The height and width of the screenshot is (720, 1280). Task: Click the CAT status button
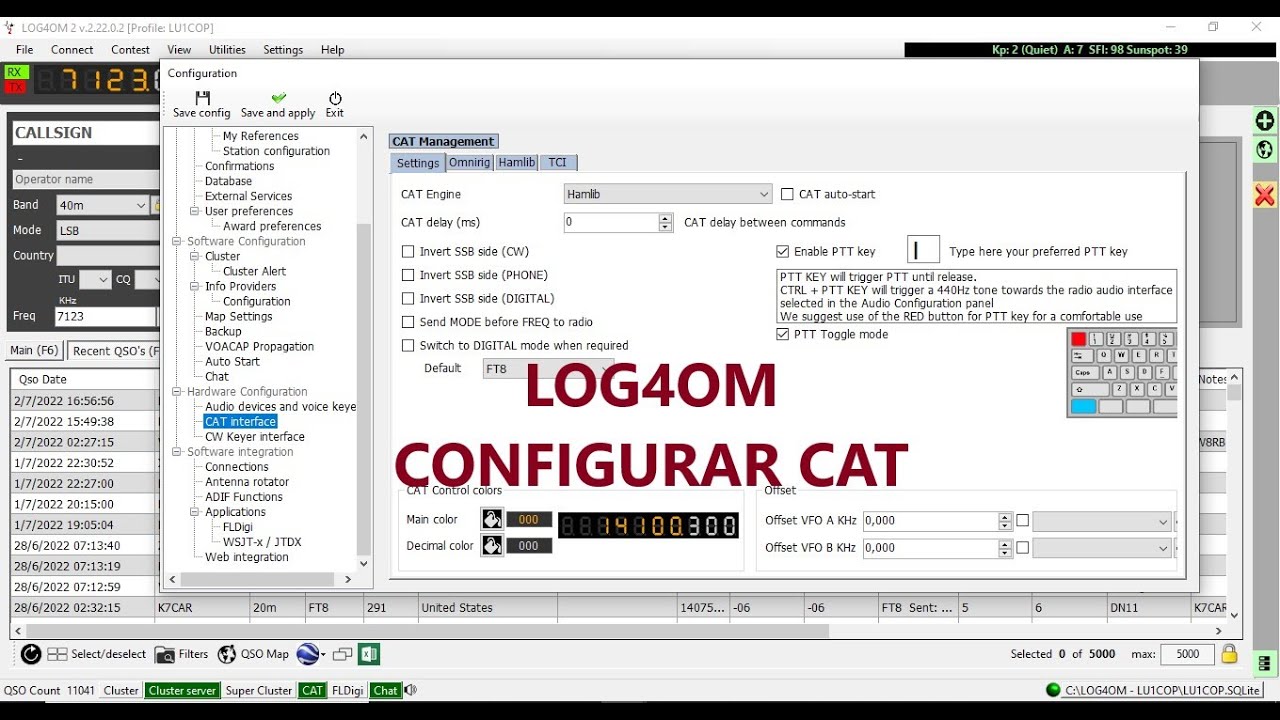click(313, 690)
